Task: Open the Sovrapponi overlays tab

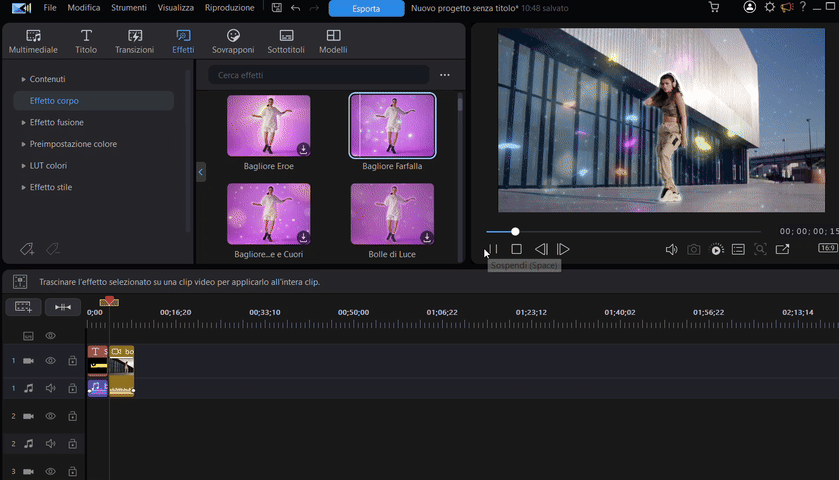Action: 233,42
